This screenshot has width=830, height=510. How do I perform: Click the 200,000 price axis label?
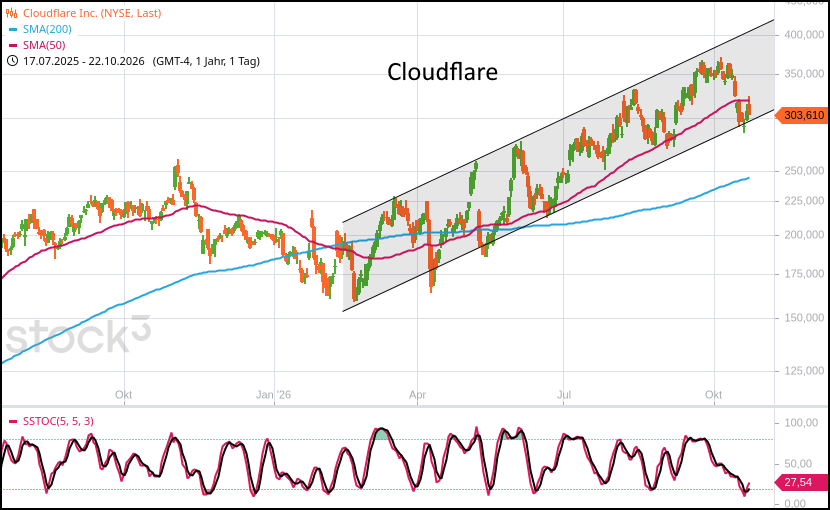pyautogui.click(x=804, y=235)
